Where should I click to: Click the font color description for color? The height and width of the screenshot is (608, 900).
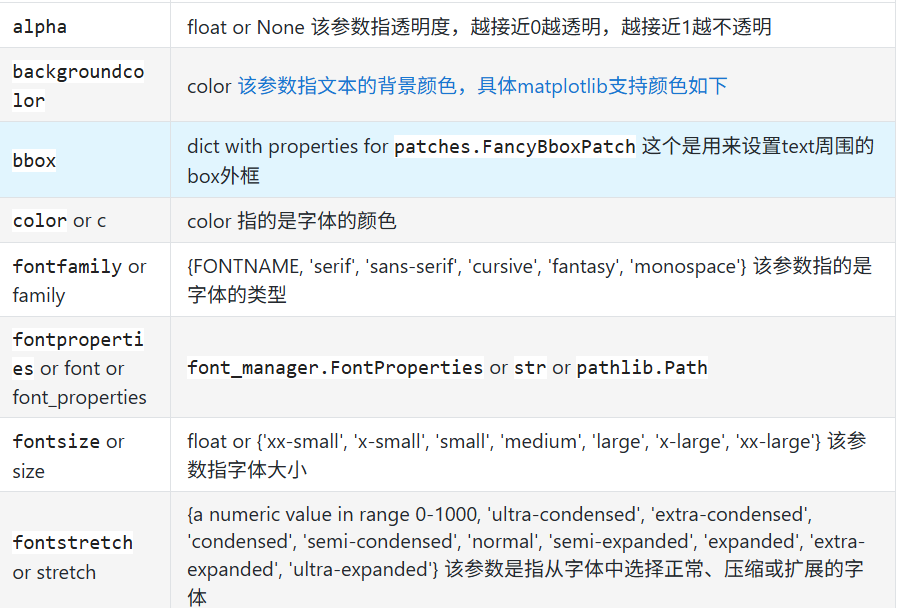[292, 220]
